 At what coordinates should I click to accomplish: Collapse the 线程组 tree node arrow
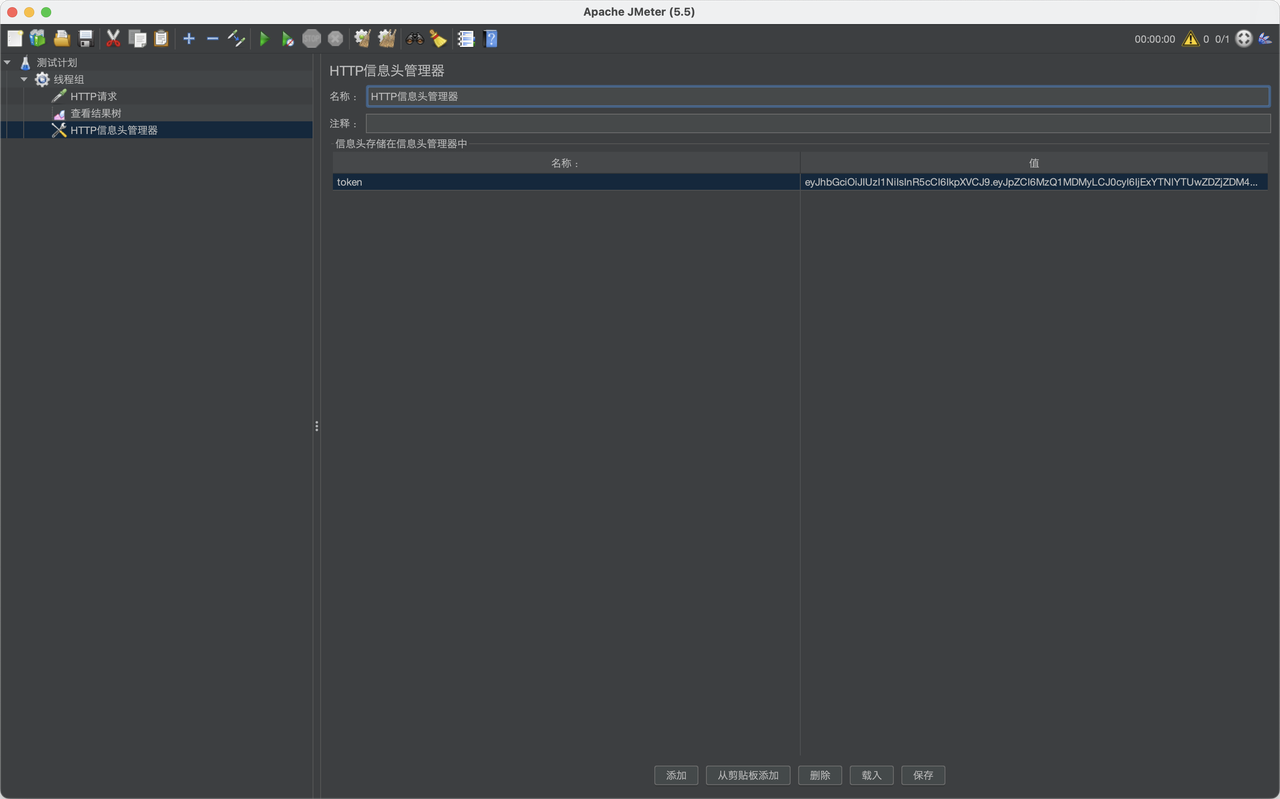pyautogui.click(x=24, y=79)
